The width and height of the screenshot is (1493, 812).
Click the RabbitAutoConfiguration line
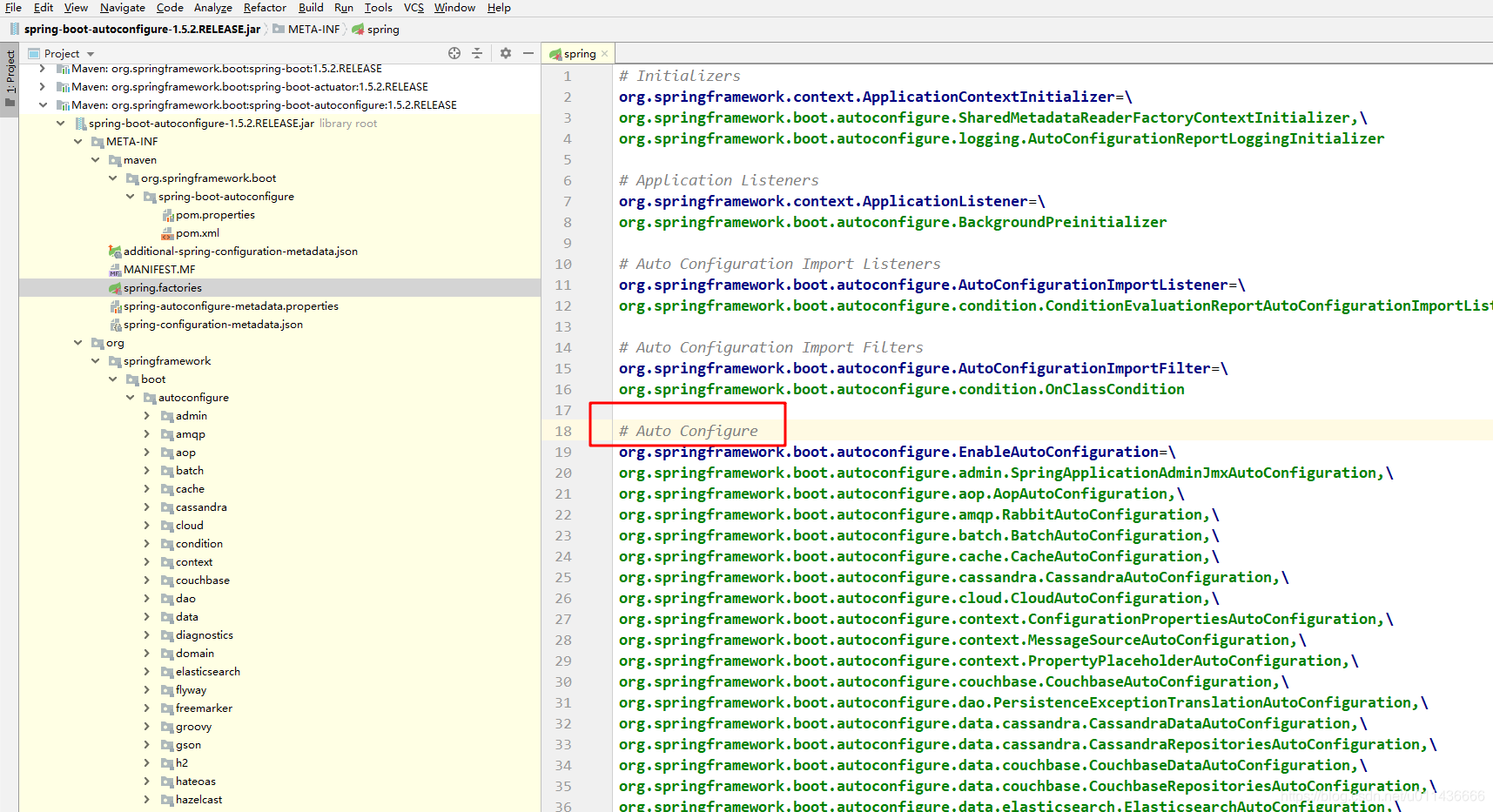pyautogui.click(x=919, y=514)
